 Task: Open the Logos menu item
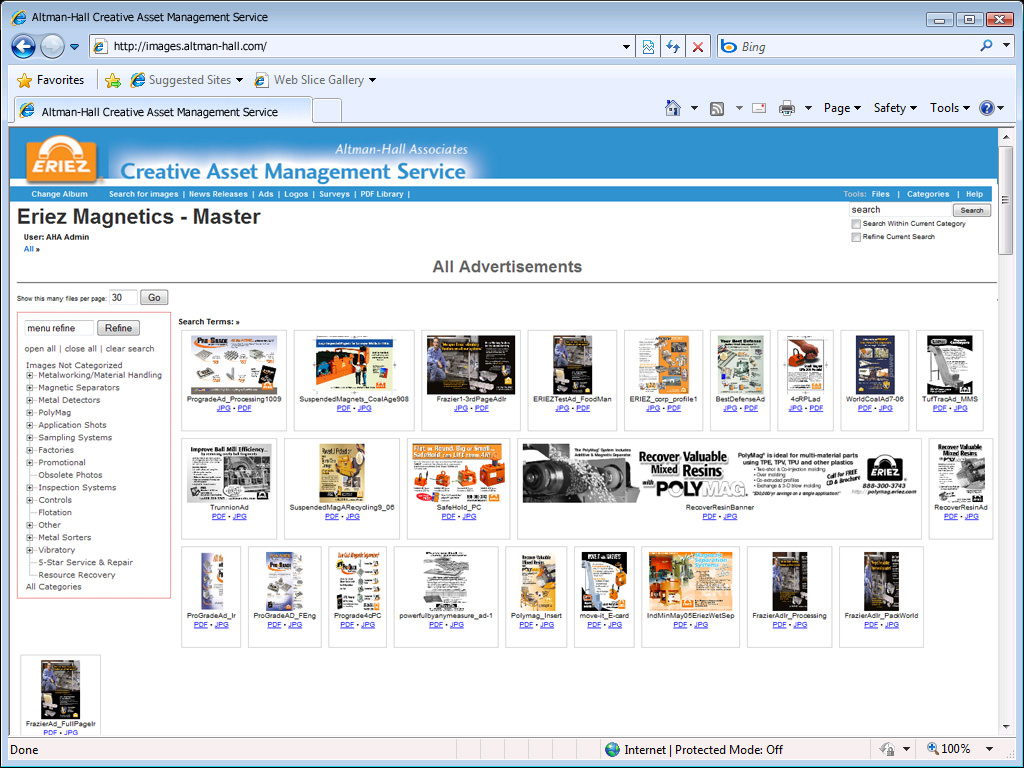[296, 194]
